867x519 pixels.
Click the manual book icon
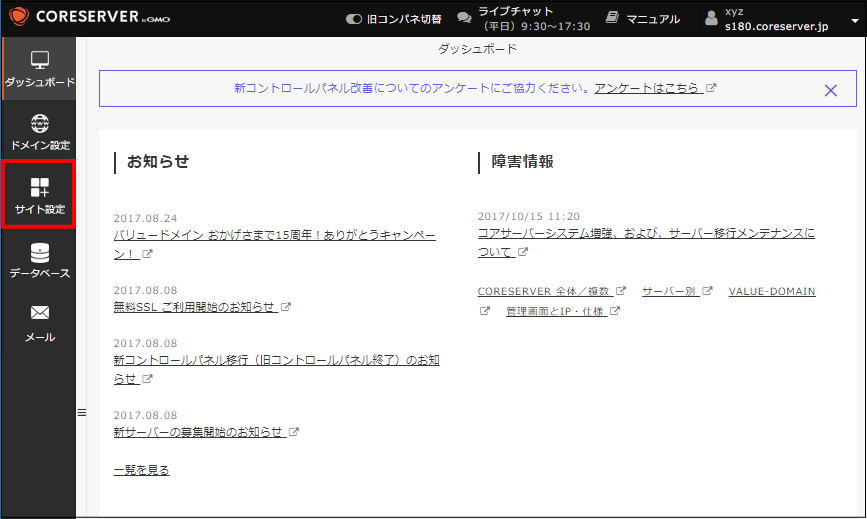coord(612,17)
